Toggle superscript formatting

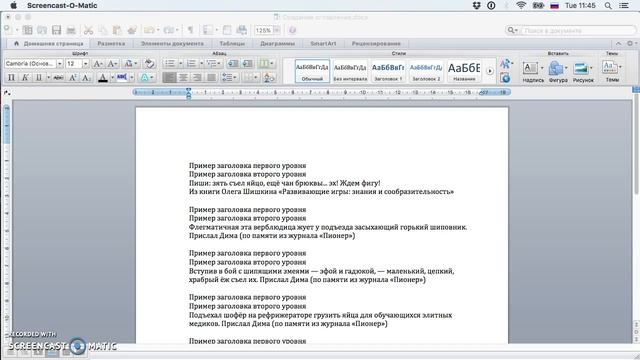(73, 77)
